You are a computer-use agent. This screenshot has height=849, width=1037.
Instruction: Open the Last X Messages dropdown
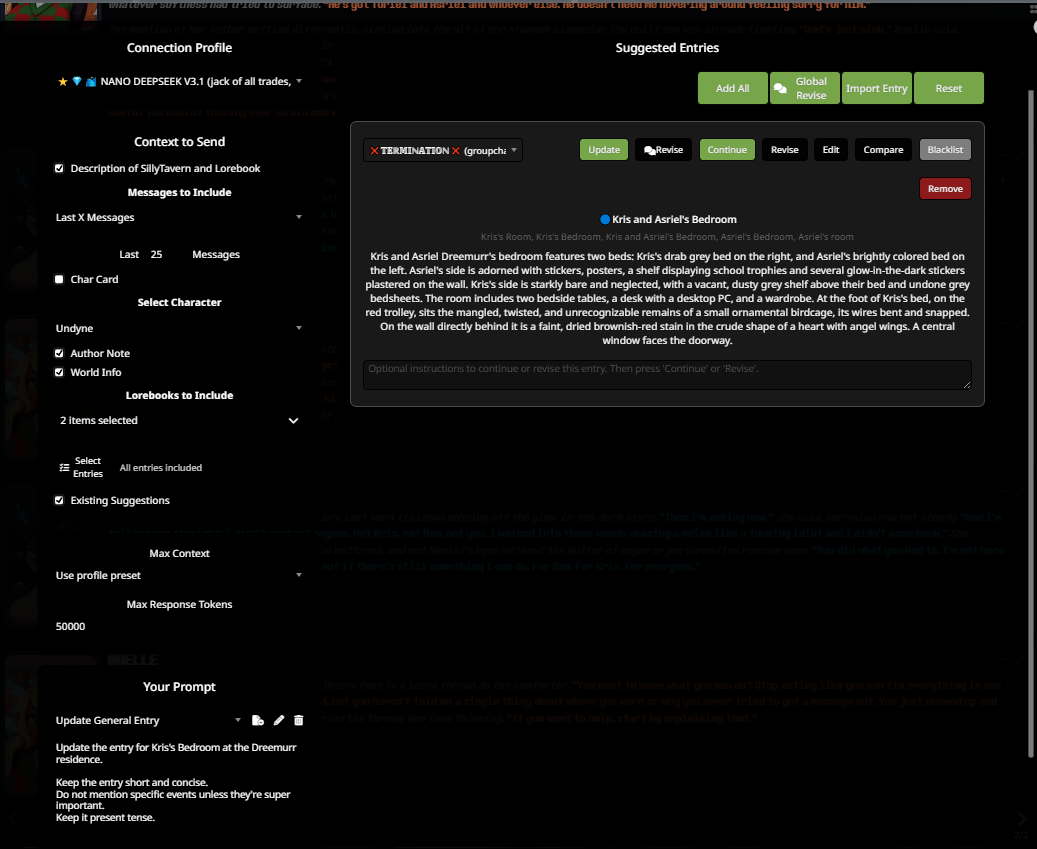point(179,218)
